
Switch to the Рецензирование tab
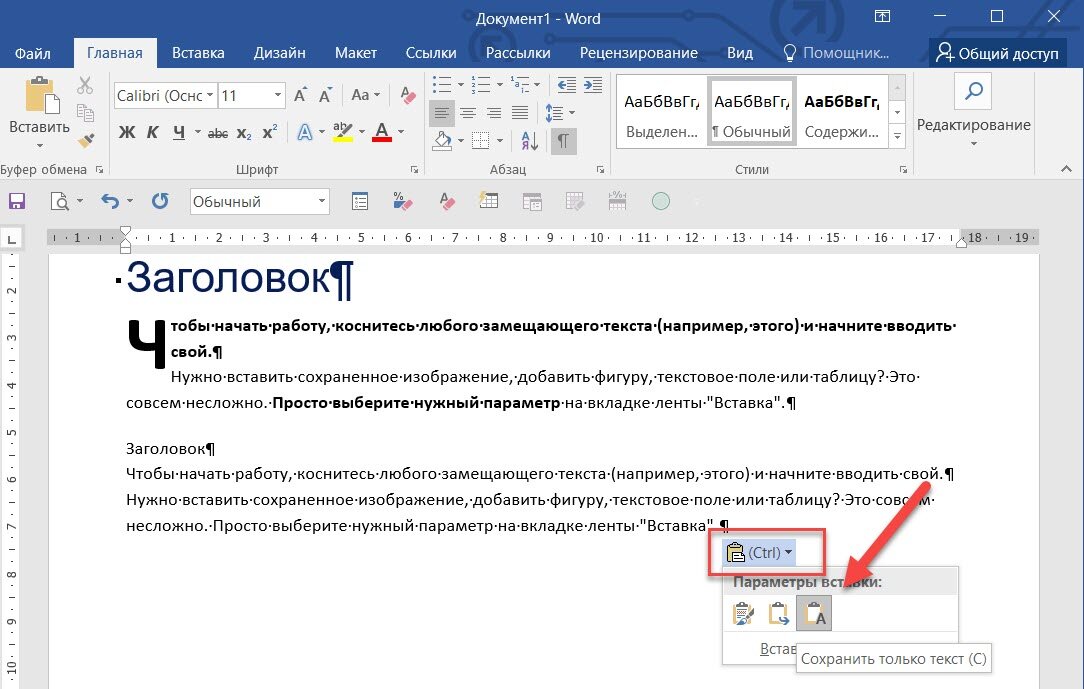tap(639, 53)
